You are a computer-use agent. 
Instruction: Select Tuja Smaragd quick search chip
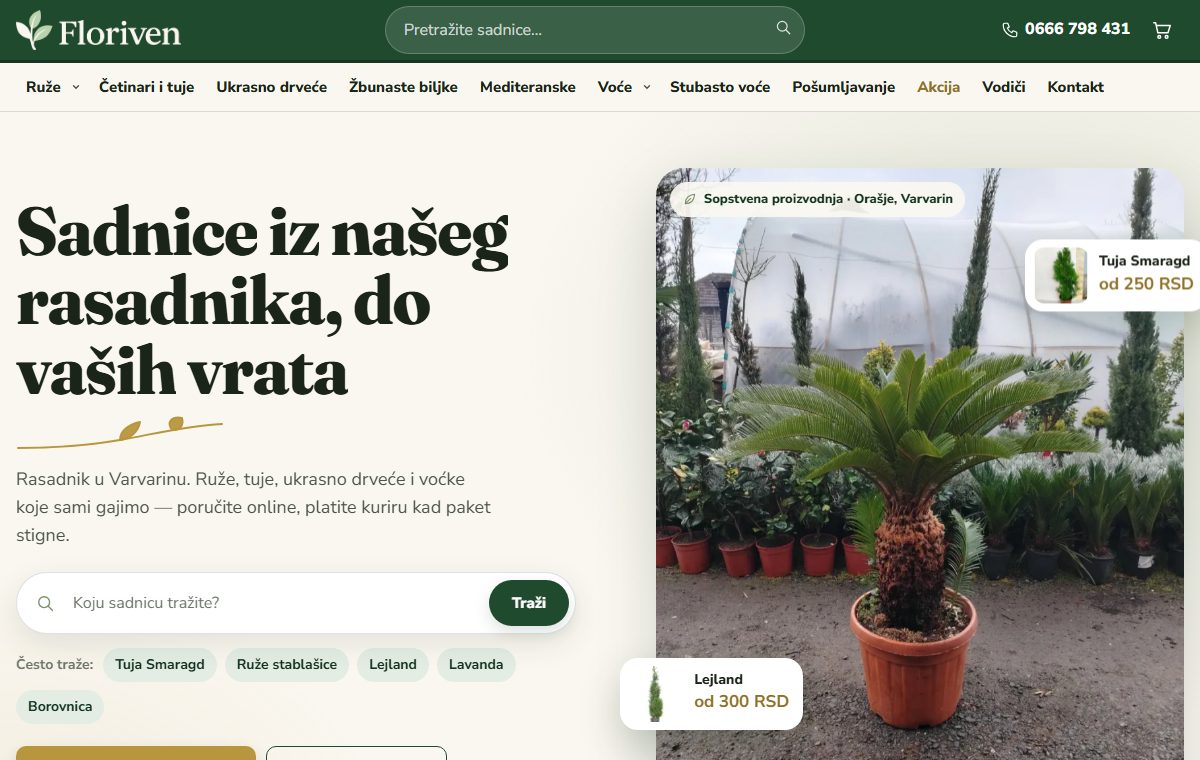click(160, 665)
